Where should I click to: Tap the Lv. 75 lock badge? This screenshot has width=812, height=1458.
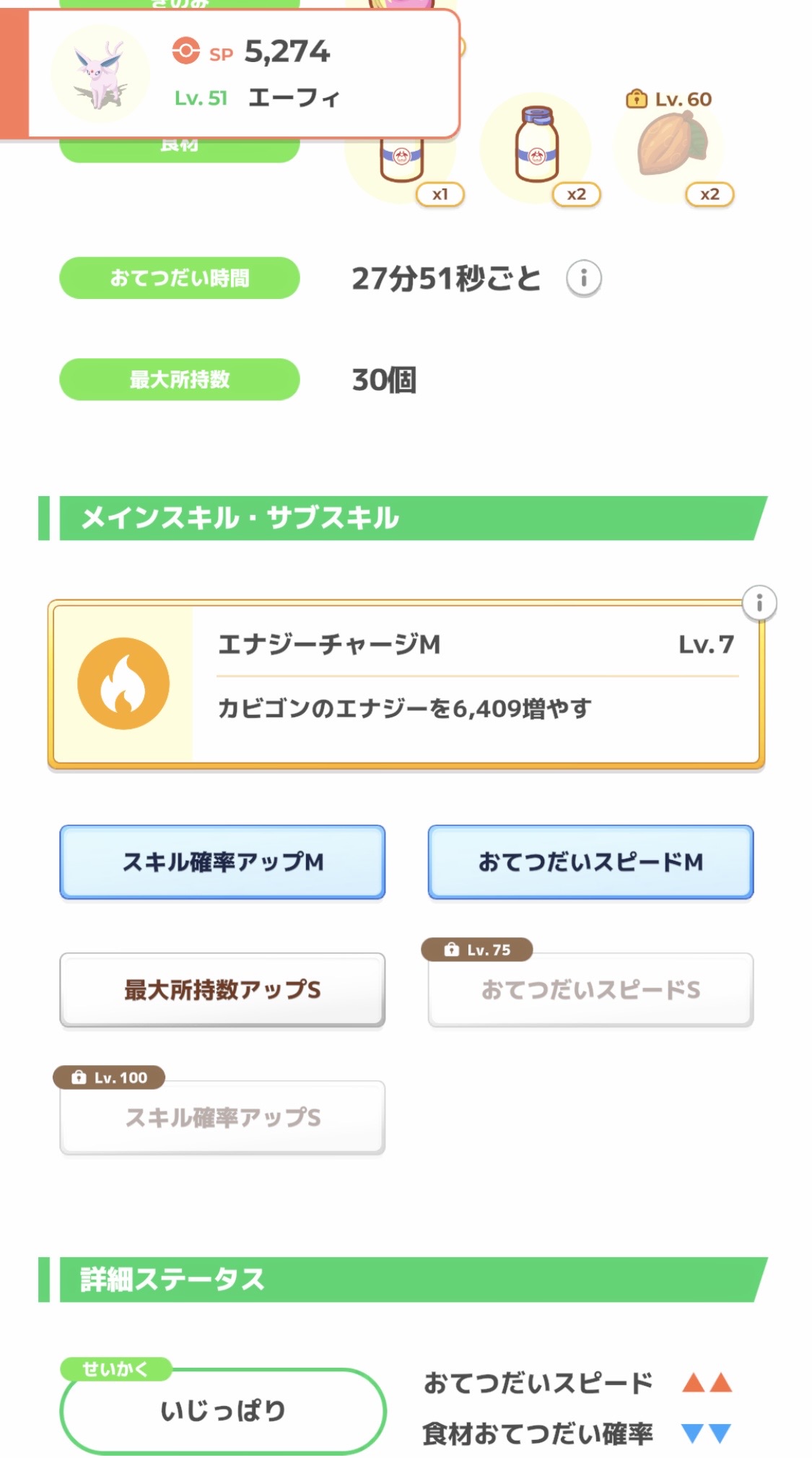(x=477, y=950)
